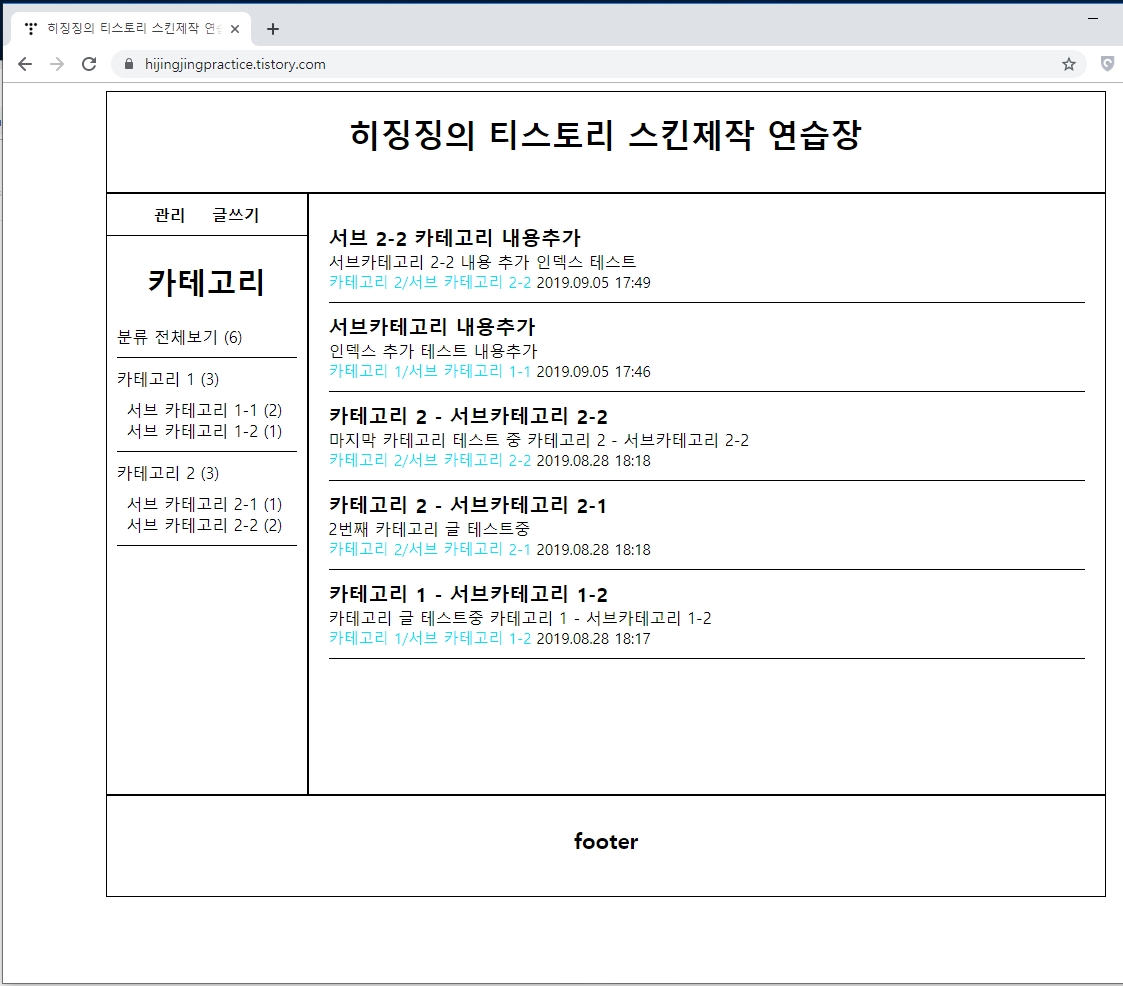Select the 히징징의 티스토리 스킨제작 browser tab

131,29
